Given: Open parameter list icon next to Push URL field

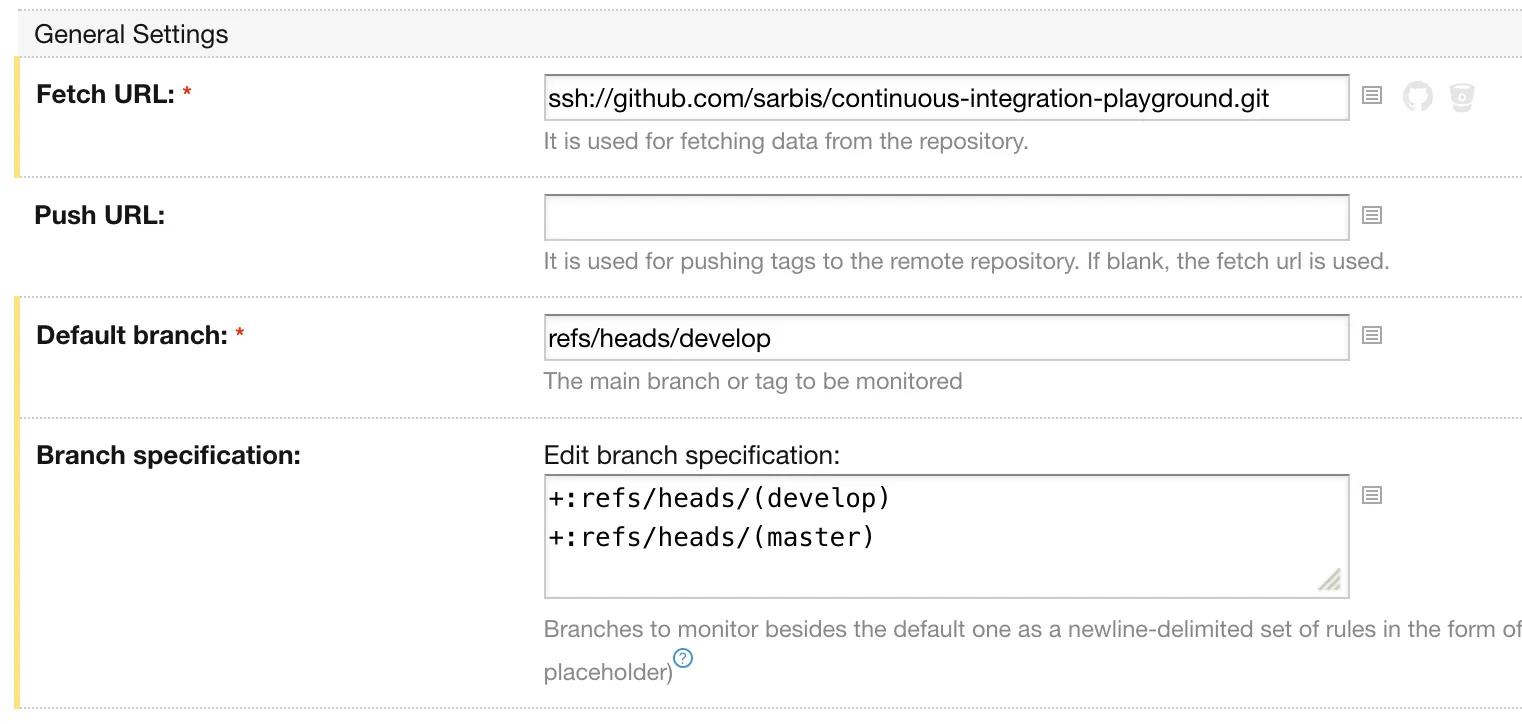Looking at the screenshot, I should [1372, 215].
